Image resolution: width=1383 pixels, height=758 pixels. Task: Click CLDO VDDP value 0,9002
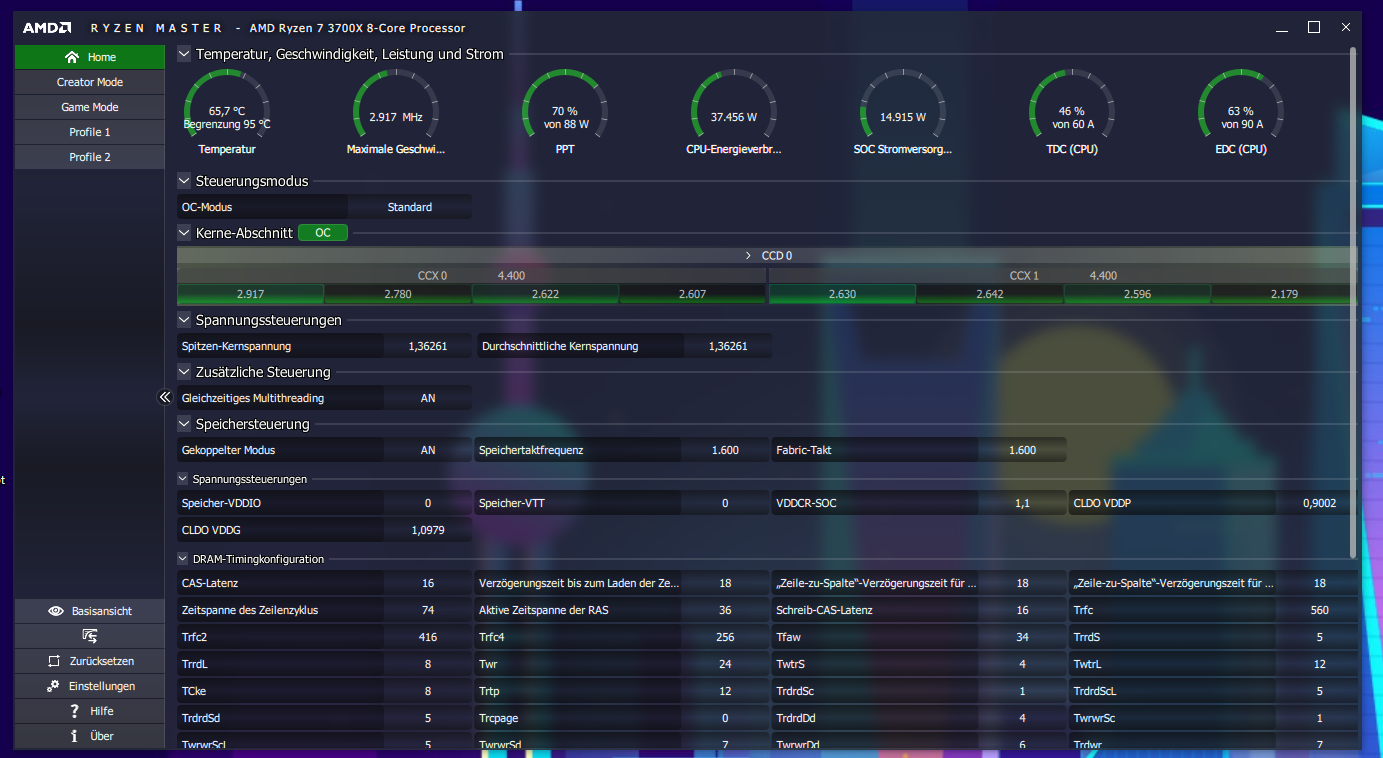[1319, 503]
